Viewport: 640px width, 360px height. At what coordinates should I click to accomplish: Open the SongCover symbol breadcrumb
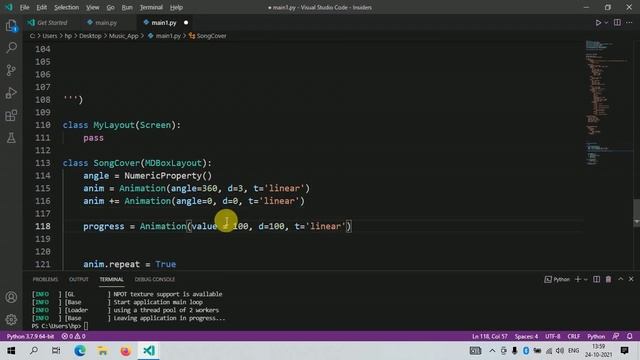point(211,36)
